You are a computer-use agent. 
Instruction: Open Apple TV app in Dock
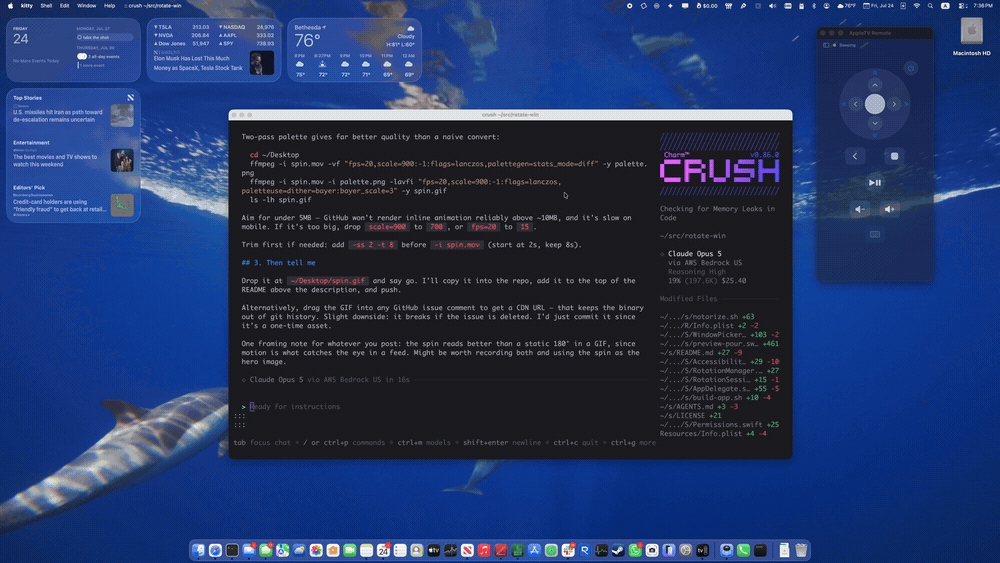pos(434,550)
